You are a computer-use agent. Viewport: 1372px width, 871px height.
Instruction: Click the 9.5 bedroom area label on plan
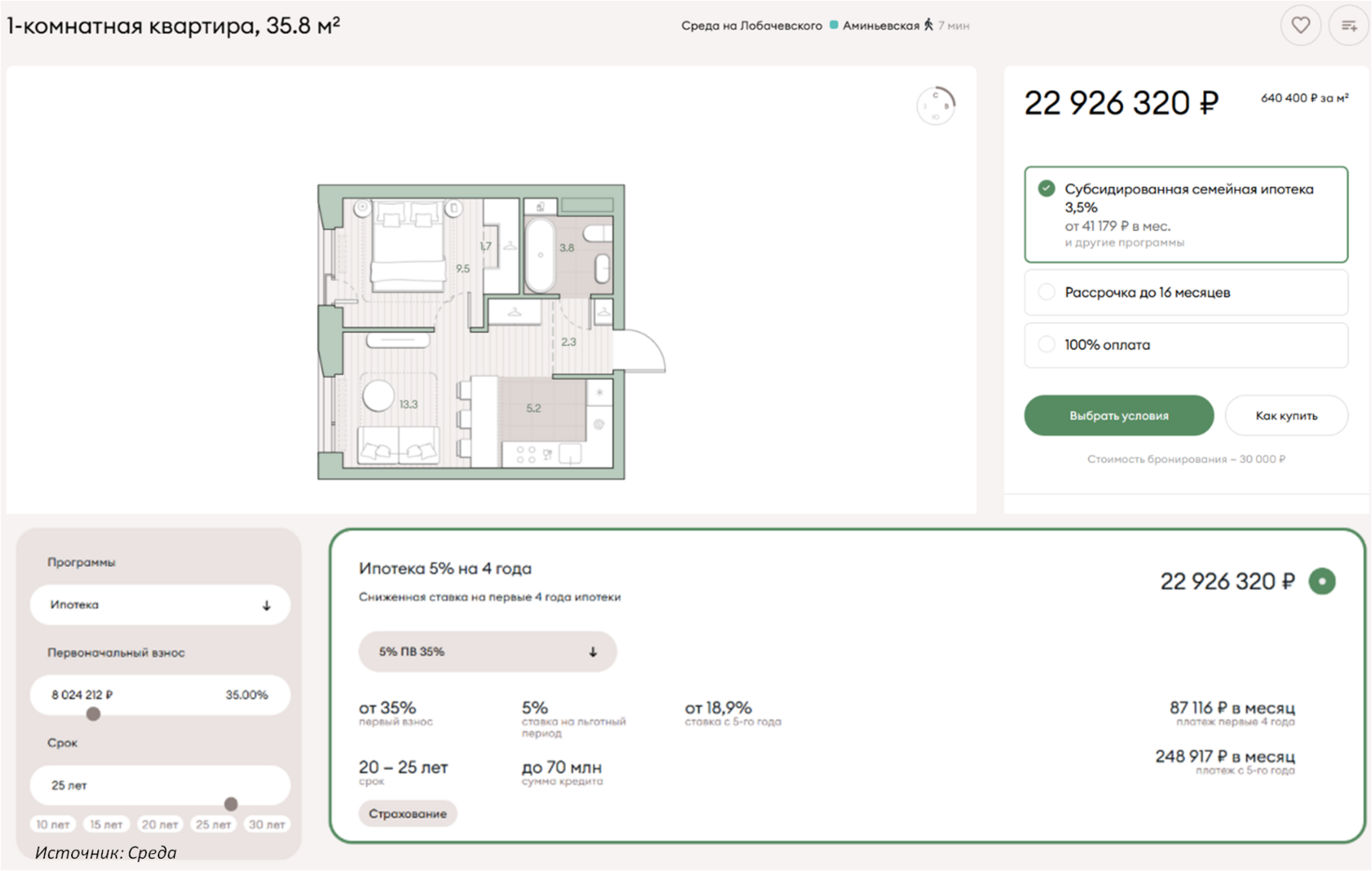tap(463, 269)
